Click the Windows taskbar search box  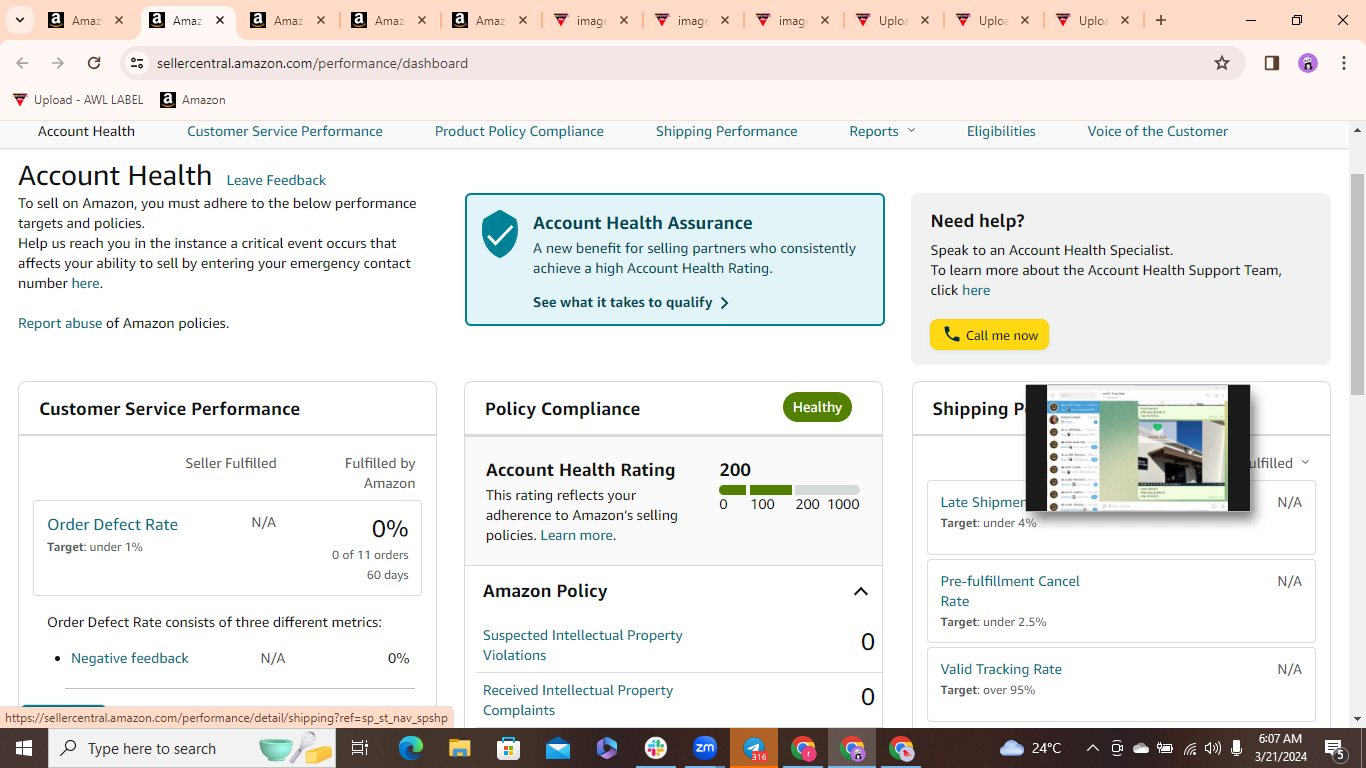192,748
